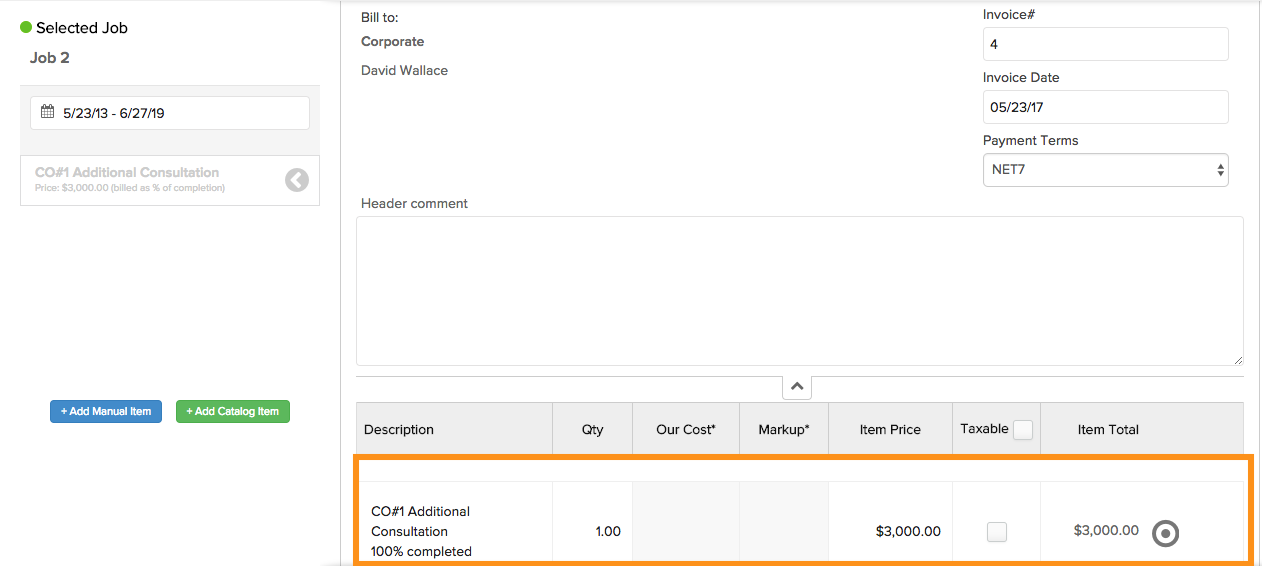Image resolution: width=1262 pixels, height=566 pixels.
Task: Click the Markup cell in CO#1 row
Action: point(784,522)
